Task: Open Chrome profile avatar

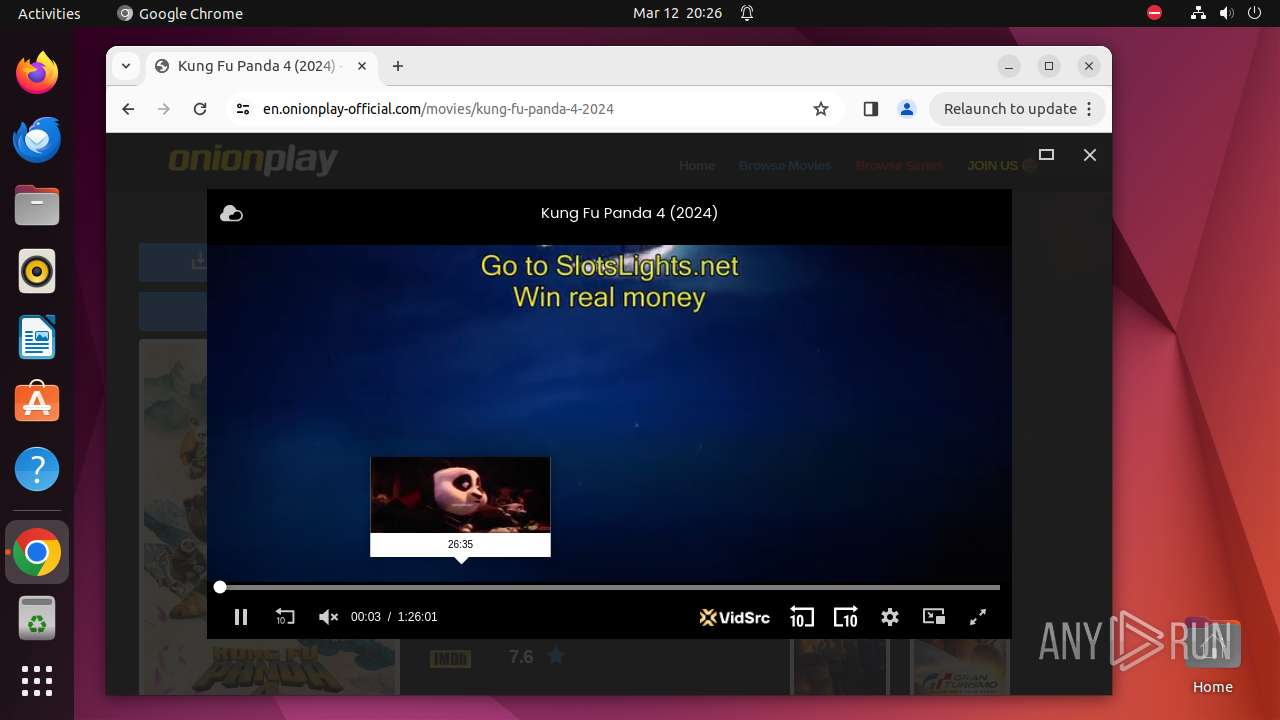Action: tap(907, 109)
